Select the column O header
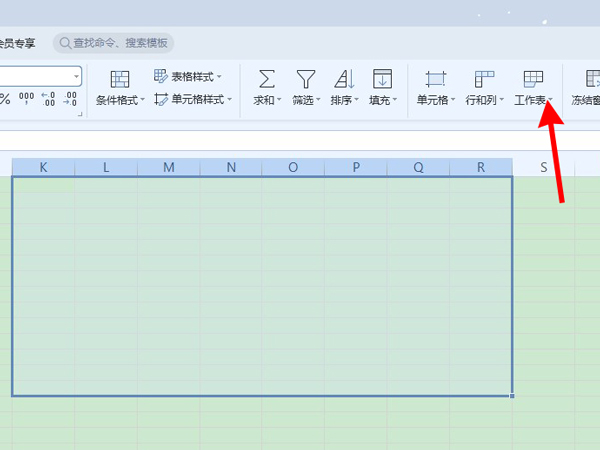This screenshot has width=600, height=450. point(293,167)
